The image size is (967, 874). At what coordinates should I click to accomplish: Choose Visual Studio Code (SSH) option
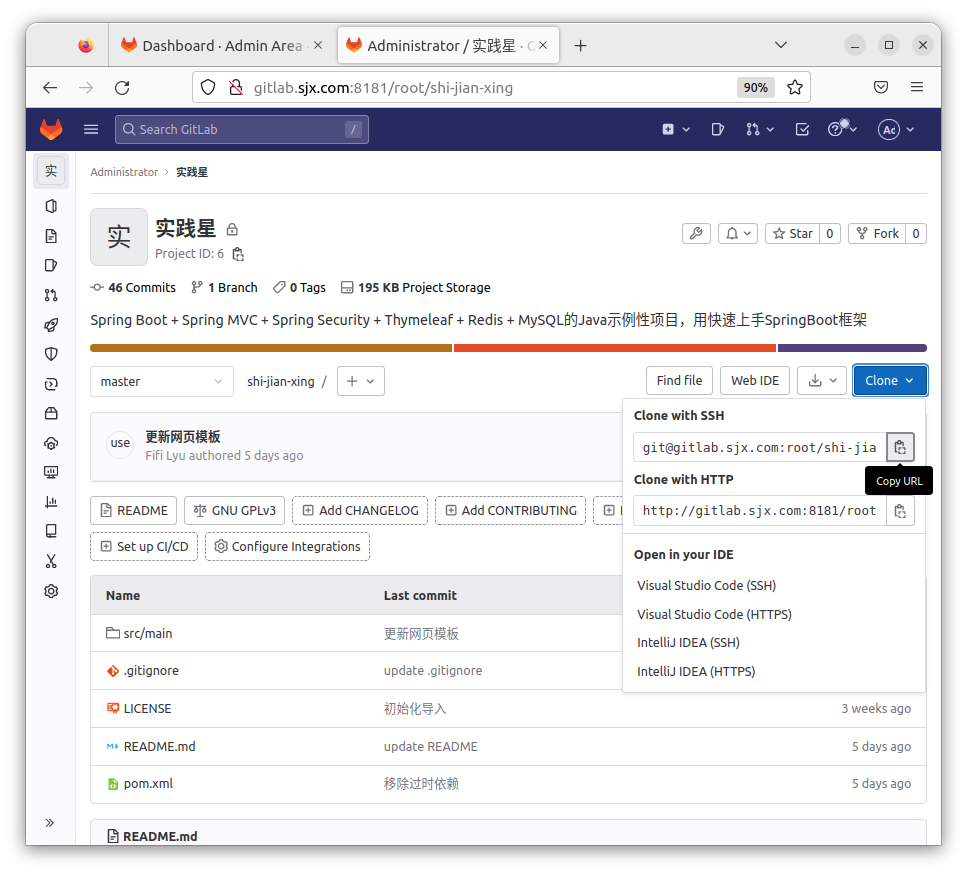706,586
